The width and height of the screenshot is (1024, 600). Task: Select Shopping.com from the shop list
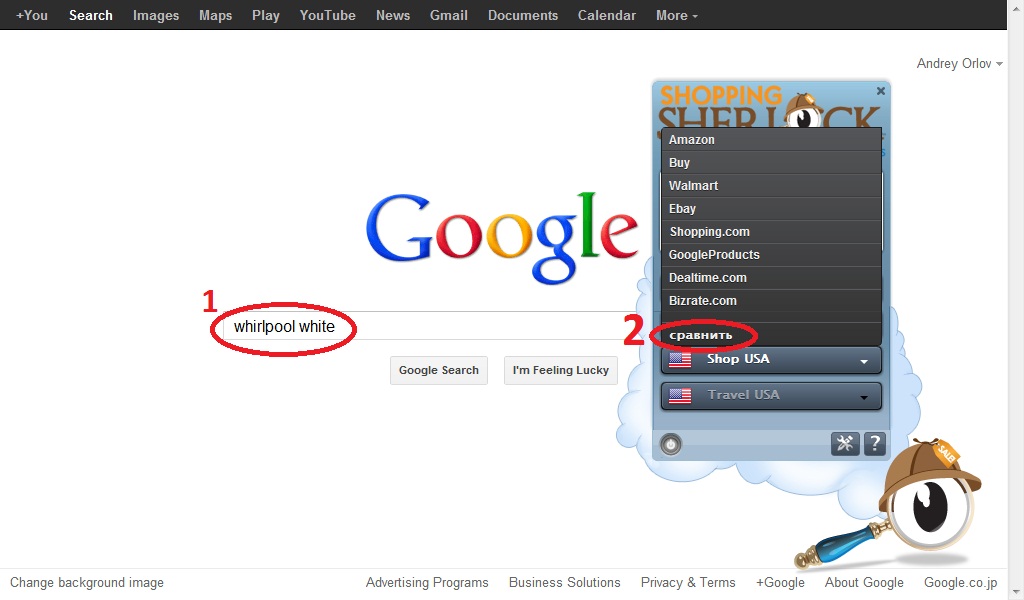771,232
